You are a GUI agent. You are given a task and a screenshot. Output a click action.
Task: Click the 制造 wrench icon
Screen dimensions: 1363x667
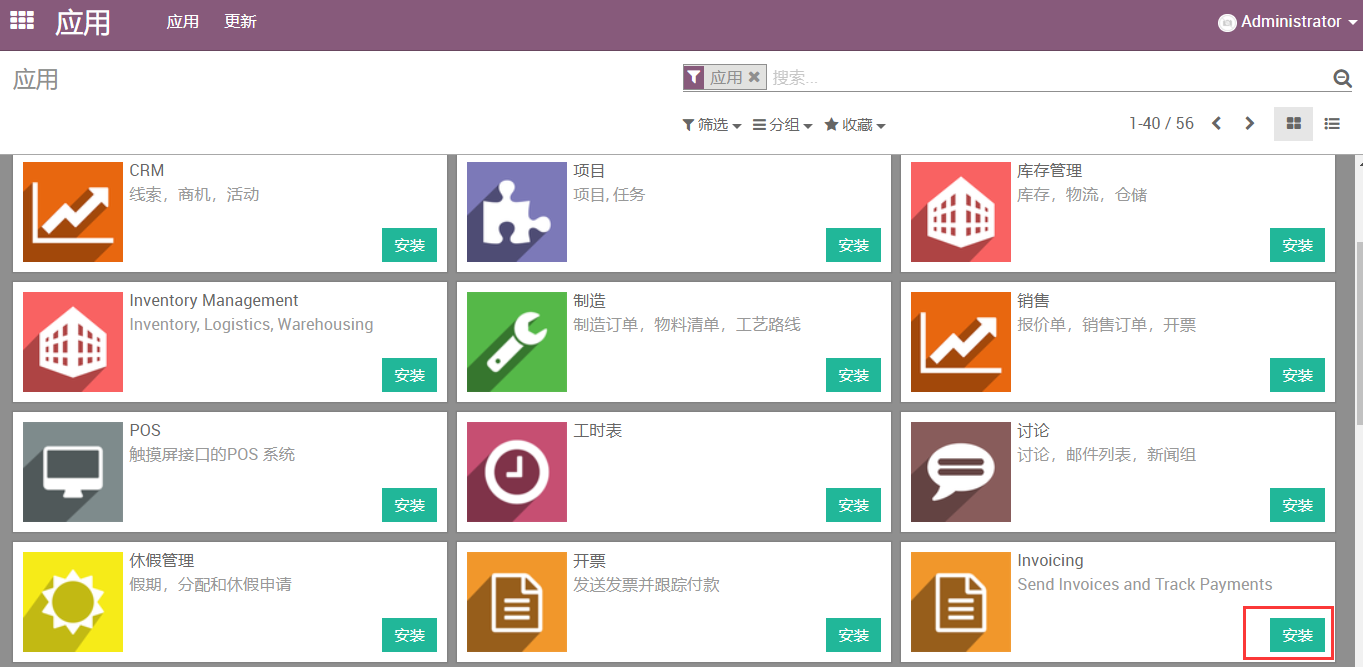[x=517, y=342]
